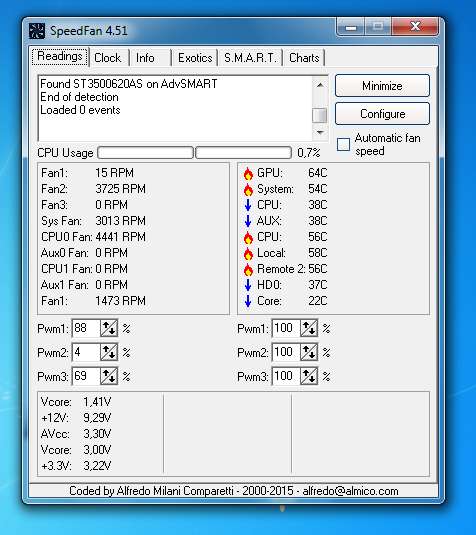Open the Clock tab
This screenshot has height=535, width=476.
108,58
